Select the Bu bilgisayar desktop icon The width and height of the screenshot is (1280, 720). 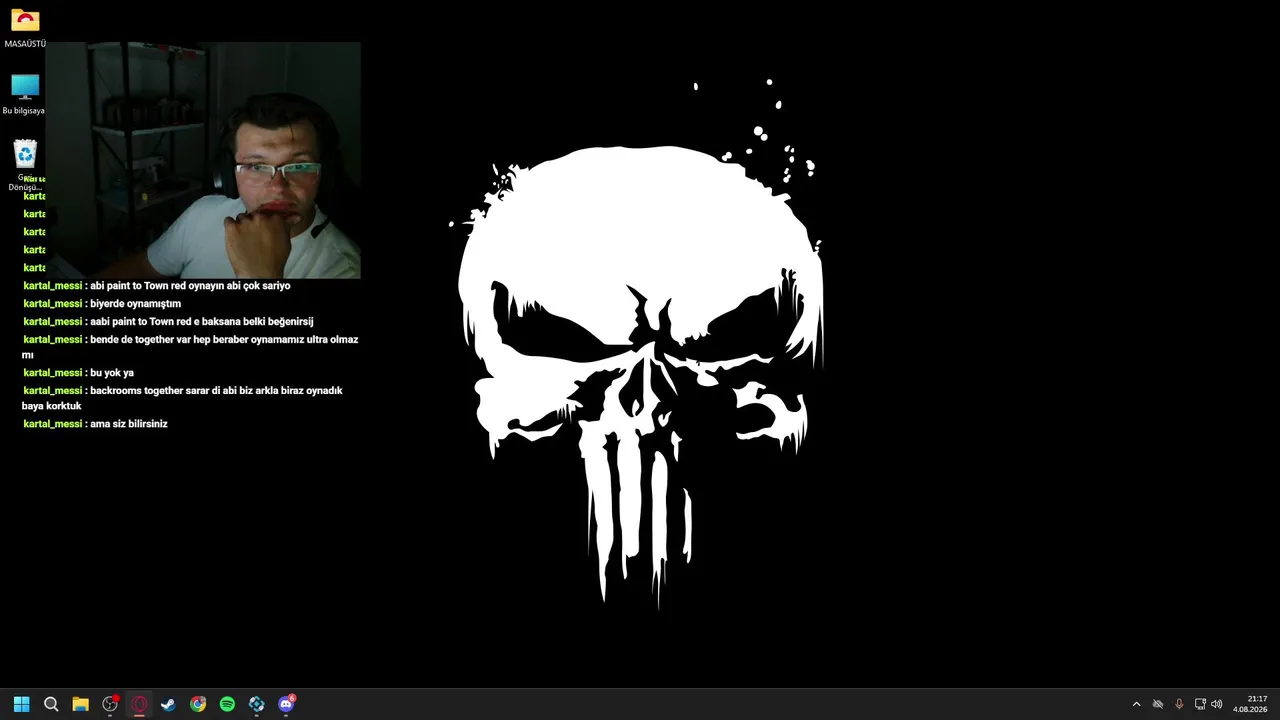[24, 94]
